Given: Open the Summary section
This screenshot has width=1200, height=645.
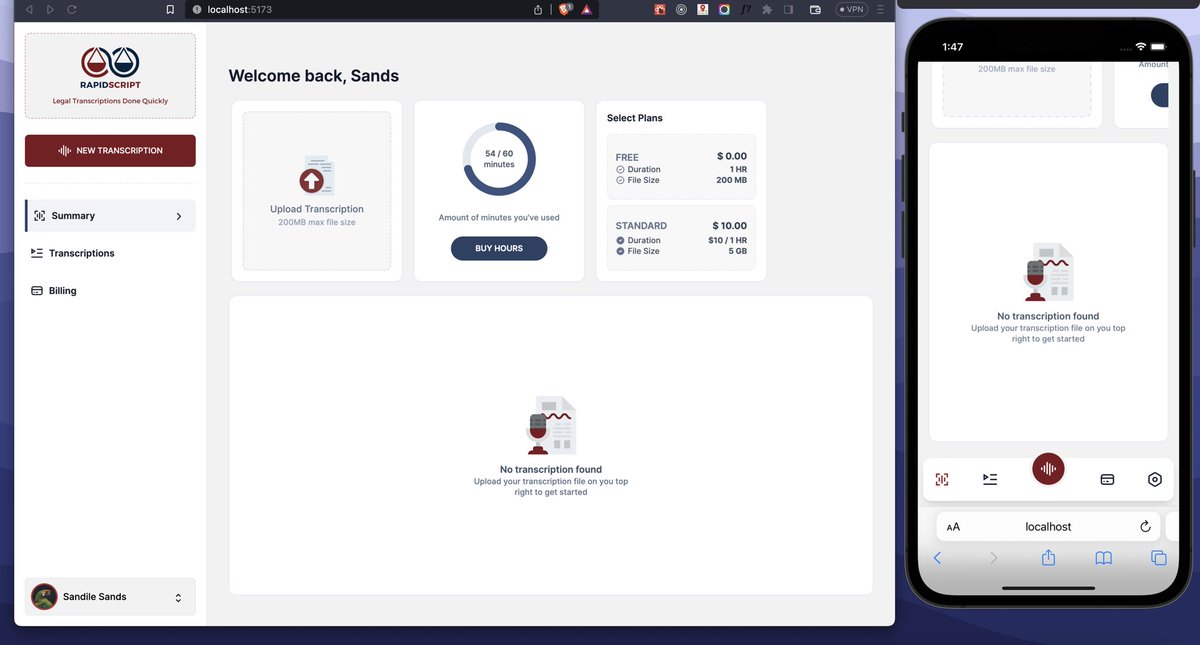Looking at the screenshot, I should (110, 215).
